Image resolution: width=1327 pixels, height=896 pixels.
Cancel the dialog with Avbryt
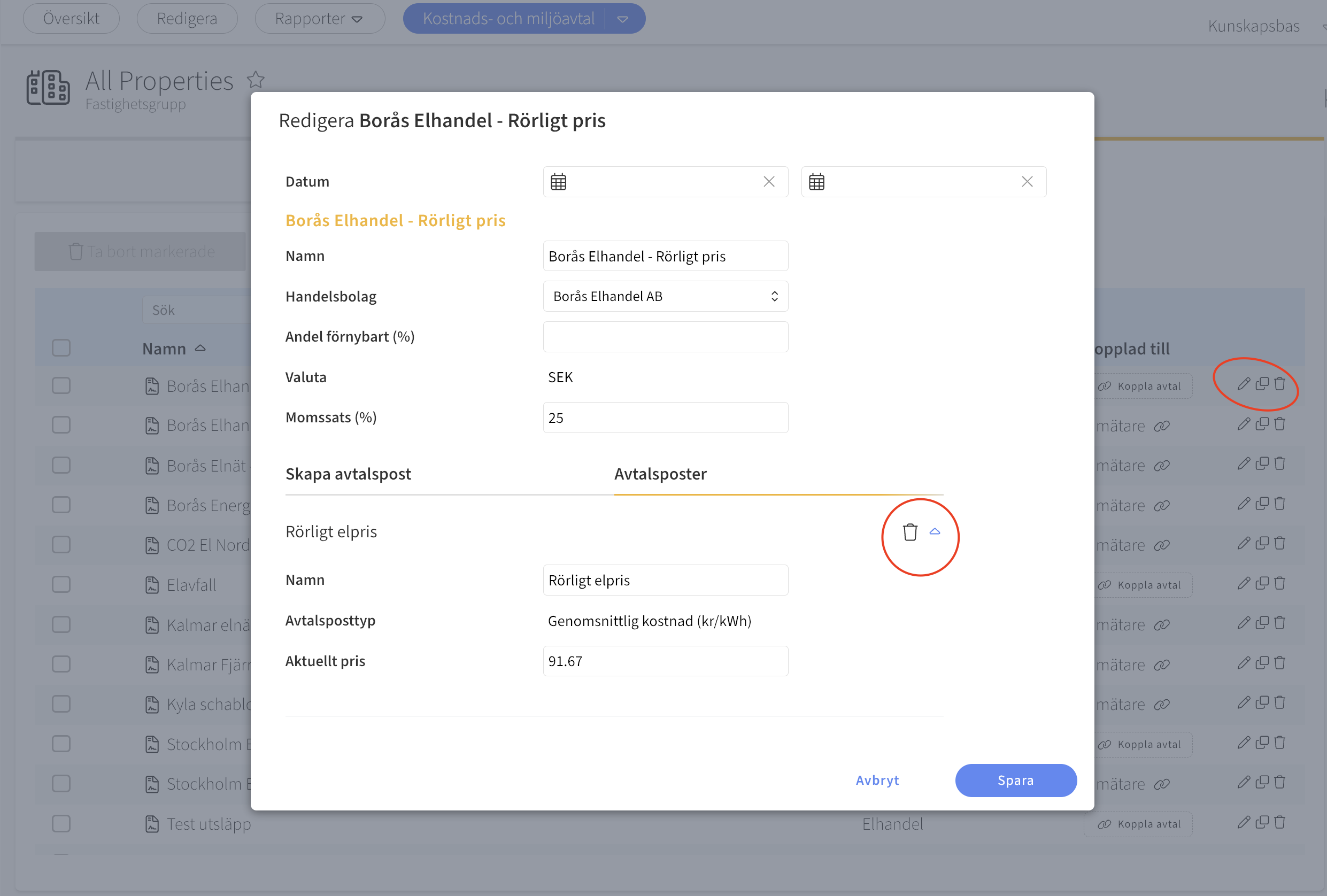click(x=877, y=780)
